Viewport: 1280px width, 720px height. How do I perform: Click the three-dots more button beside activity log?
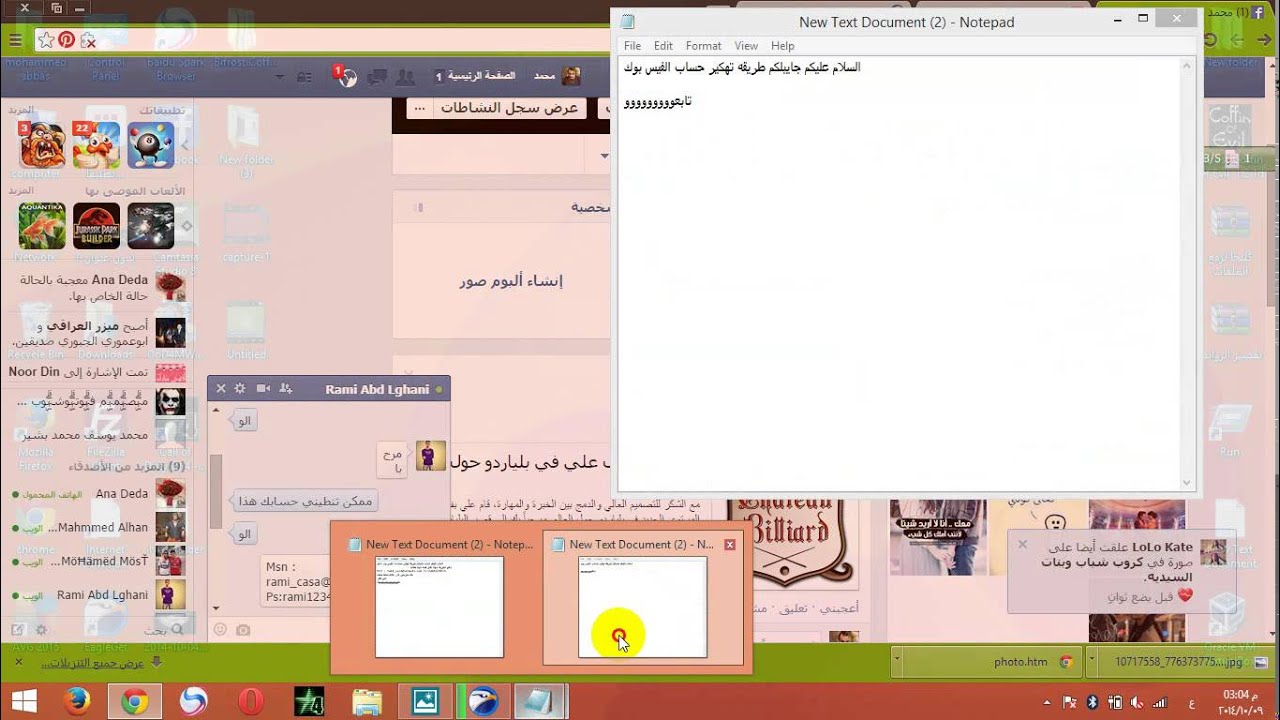[420, 107]
